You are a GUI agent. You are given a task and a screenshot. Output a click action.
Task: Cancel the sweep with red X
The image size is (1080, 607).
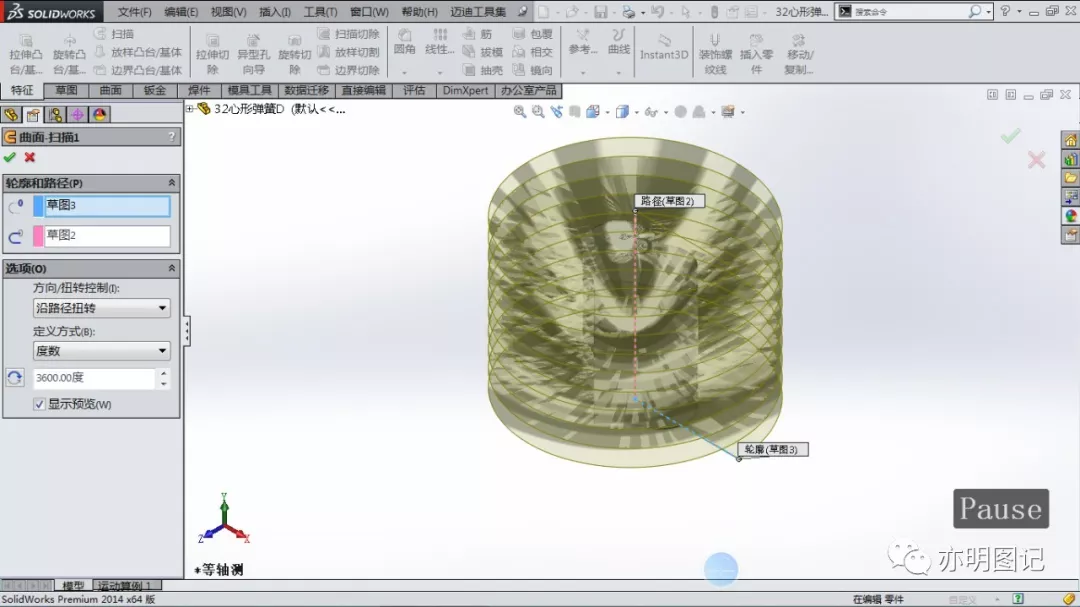click(30, 158)
